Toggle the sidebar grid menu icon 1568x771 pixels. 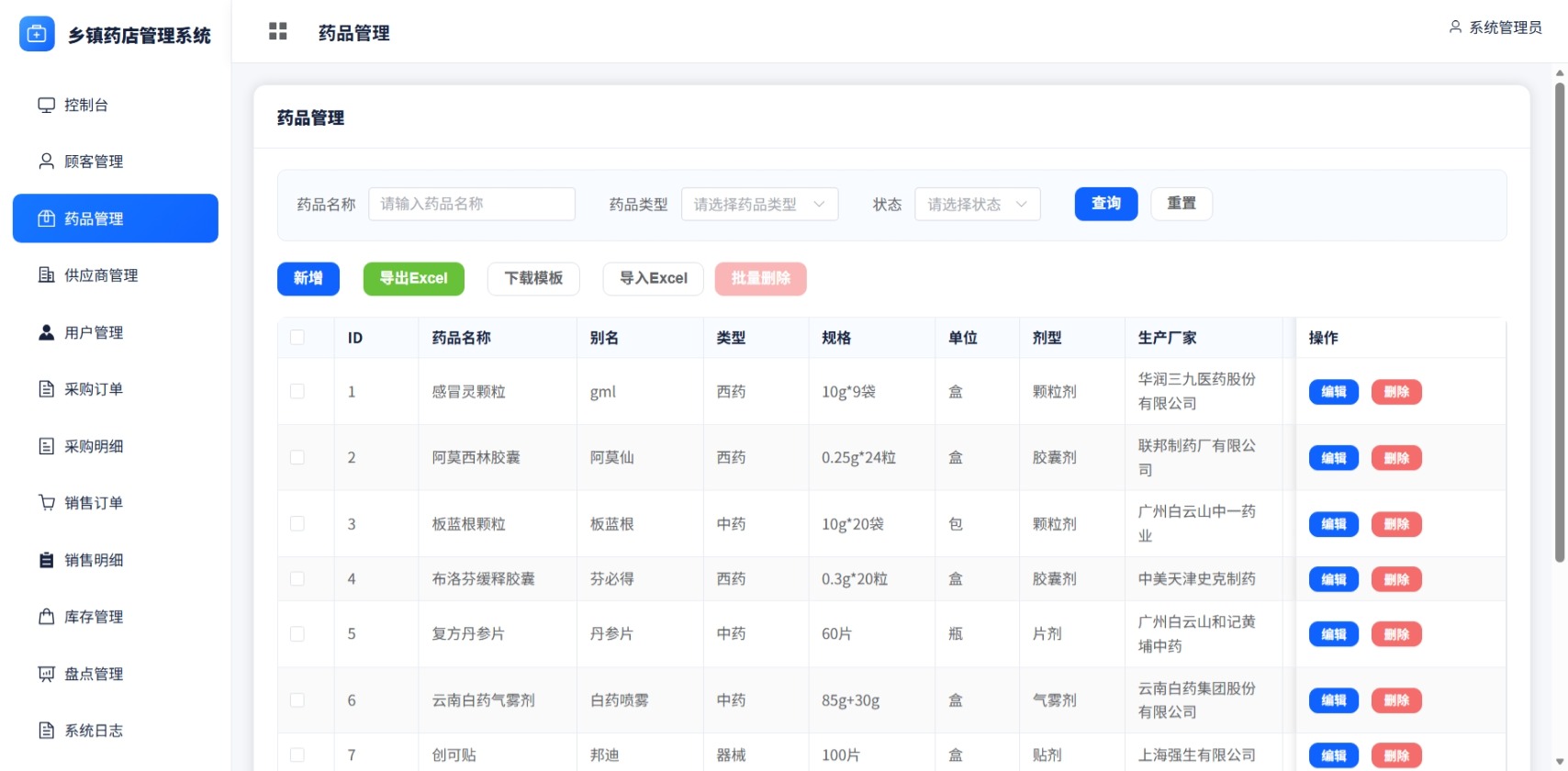coord(278,32)
